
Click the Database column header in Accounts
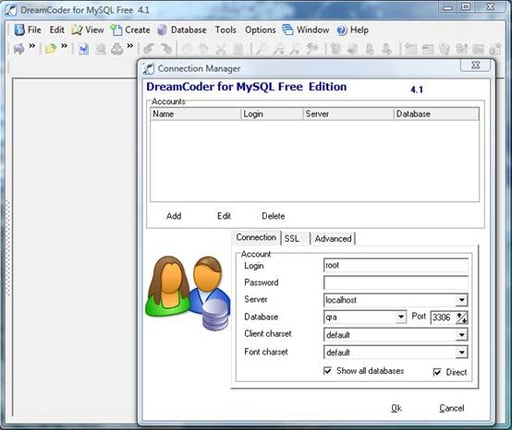[436, 114]
